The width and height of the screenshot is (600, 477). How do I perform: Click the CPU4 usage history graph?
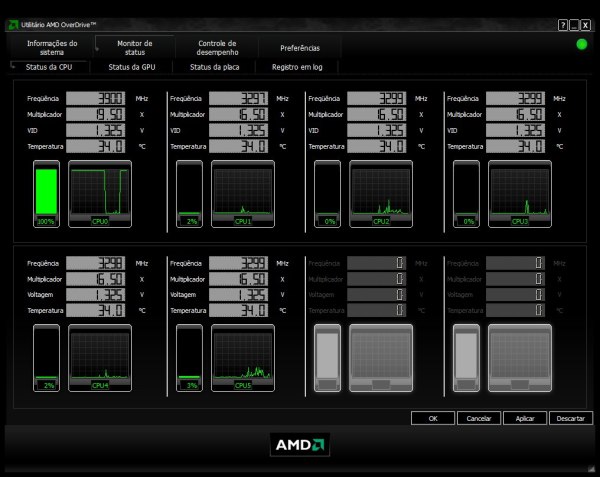pyautogui.click(x=100, y=358)
